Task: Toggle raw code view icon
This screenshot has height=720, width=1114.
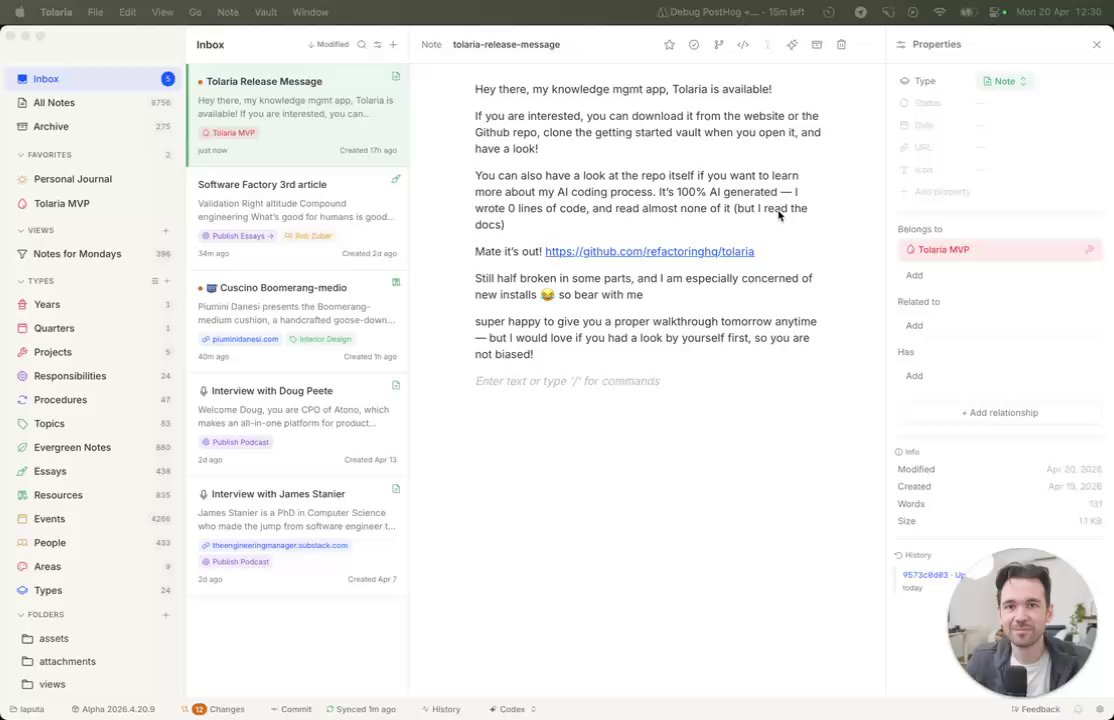Action: pyautogui.click(x=743, y=45)
